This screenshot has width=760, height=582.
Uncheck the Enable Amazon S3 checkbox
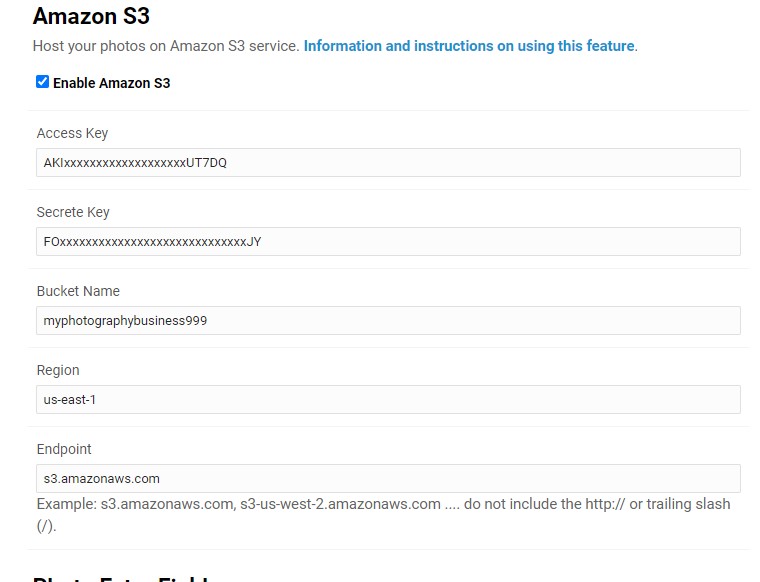42,82
